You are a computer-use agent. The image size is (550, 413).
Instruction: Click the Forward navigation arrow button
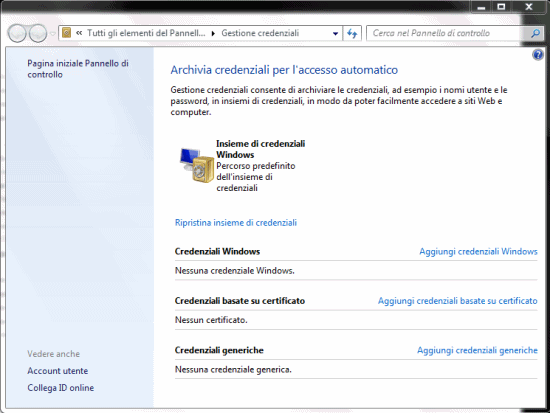pyautogui.click(x=38, y=33)
